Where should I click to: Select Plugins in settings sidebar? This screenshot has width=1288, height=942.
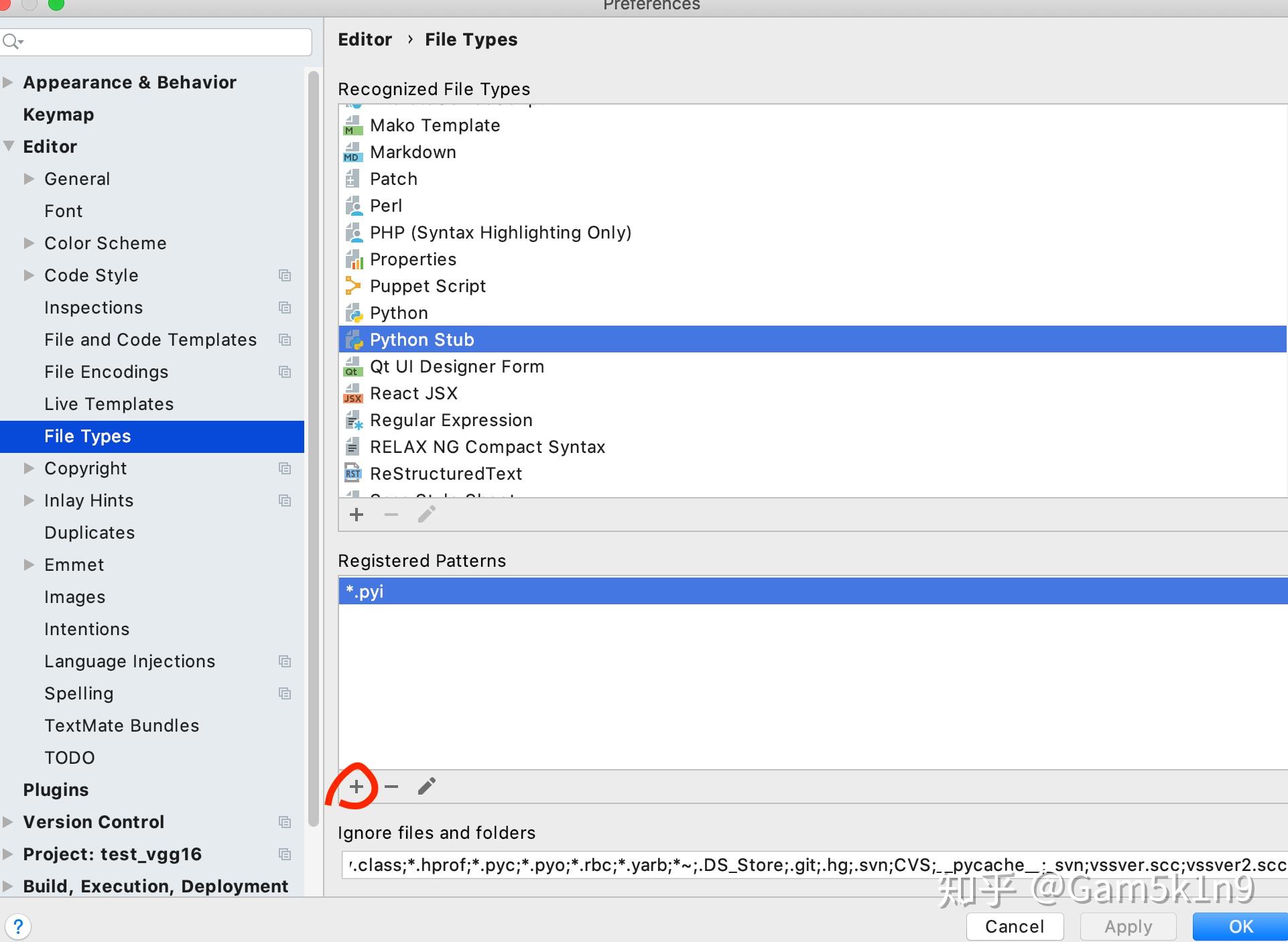56,790
